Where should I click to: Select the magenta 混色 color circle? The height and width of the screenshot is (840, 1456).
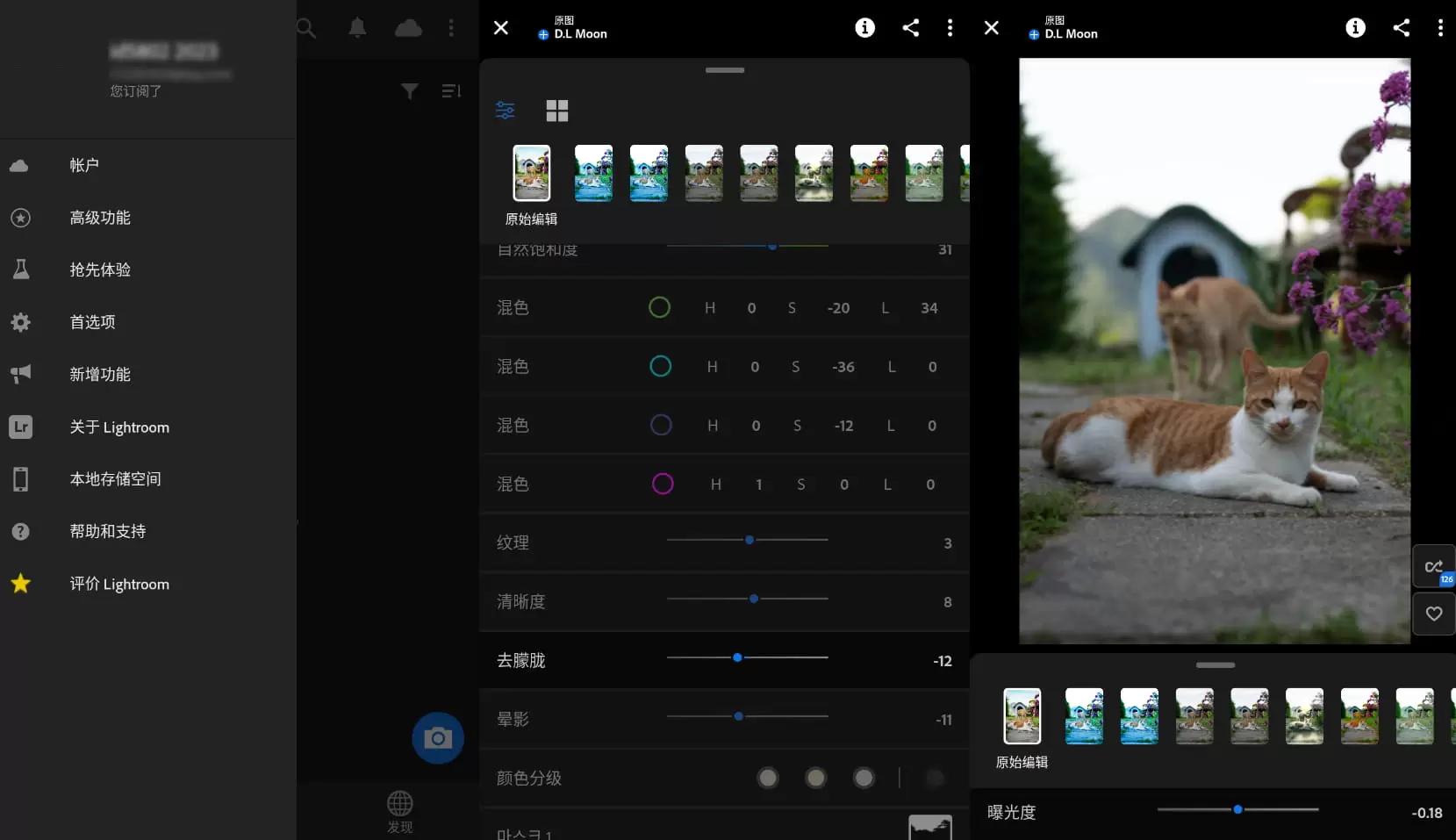point(663,484)
